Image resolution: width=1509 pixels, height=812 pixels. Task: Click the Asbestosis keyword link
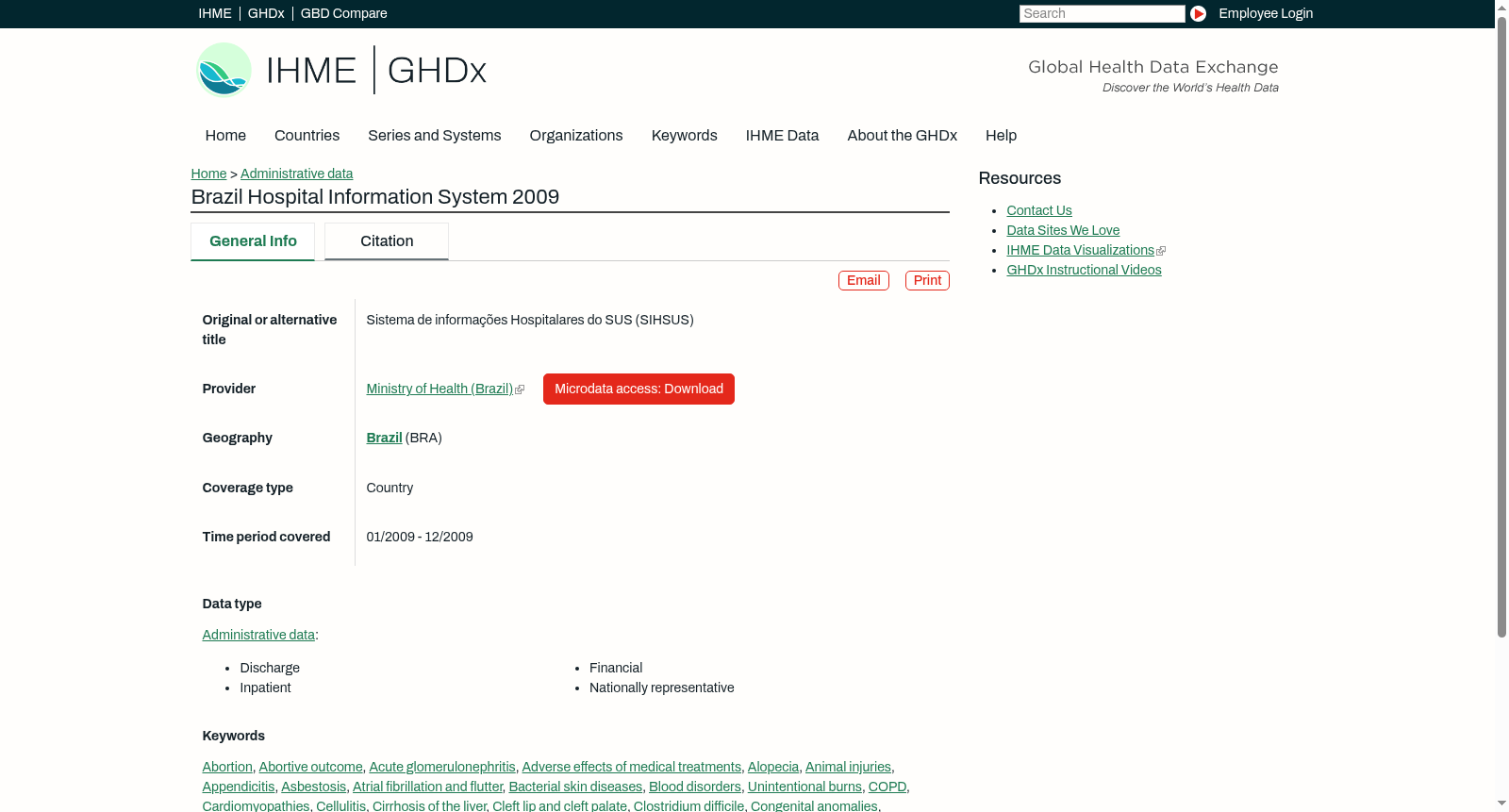click(x=314, y=787)
